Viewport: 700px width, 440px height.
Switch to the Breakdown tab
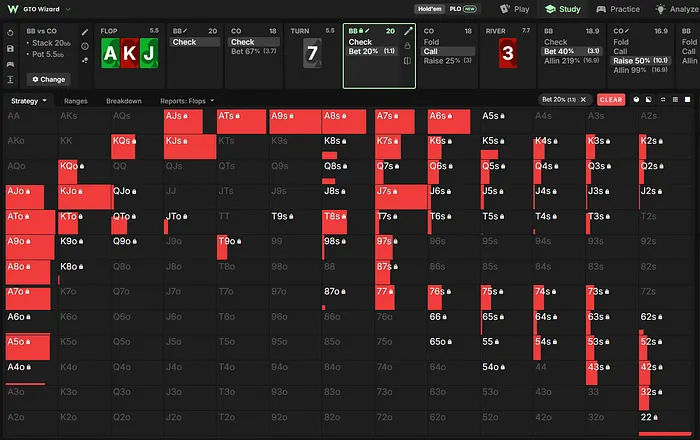tap(124, 101)
